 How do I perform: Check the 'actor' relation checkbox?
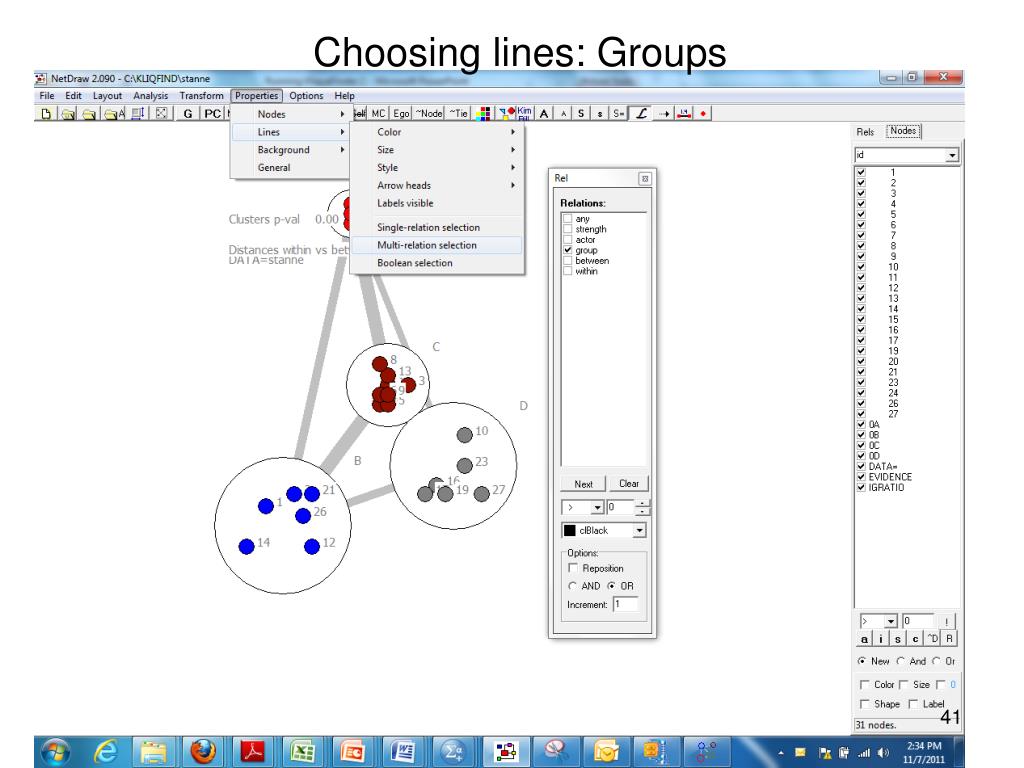568,240
